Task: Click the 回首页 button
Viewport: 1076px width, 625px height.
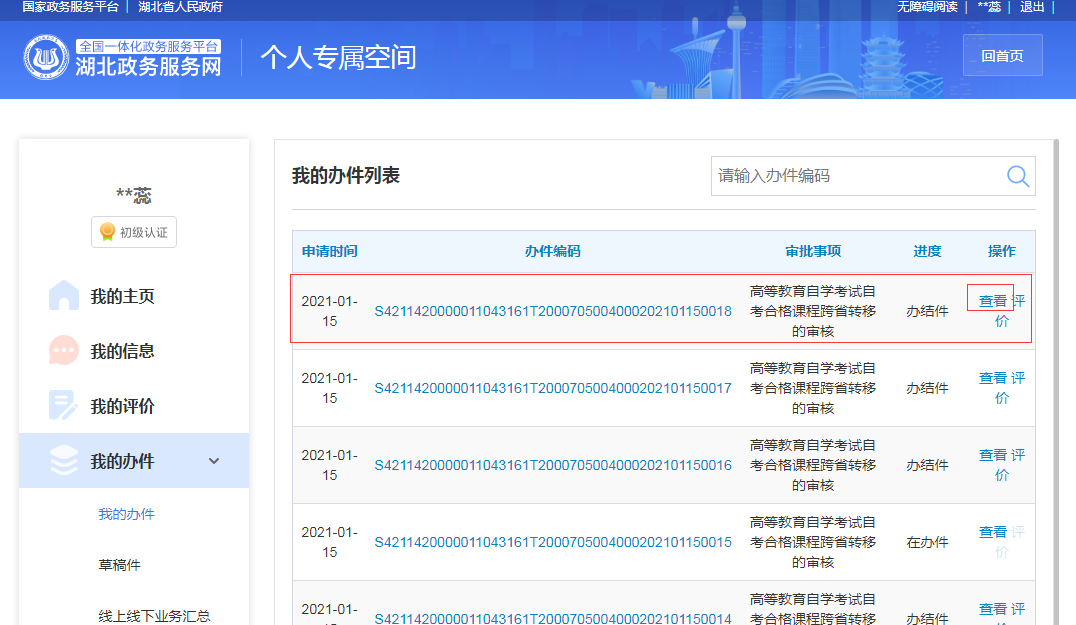Action: click(x=1002, y=54)
